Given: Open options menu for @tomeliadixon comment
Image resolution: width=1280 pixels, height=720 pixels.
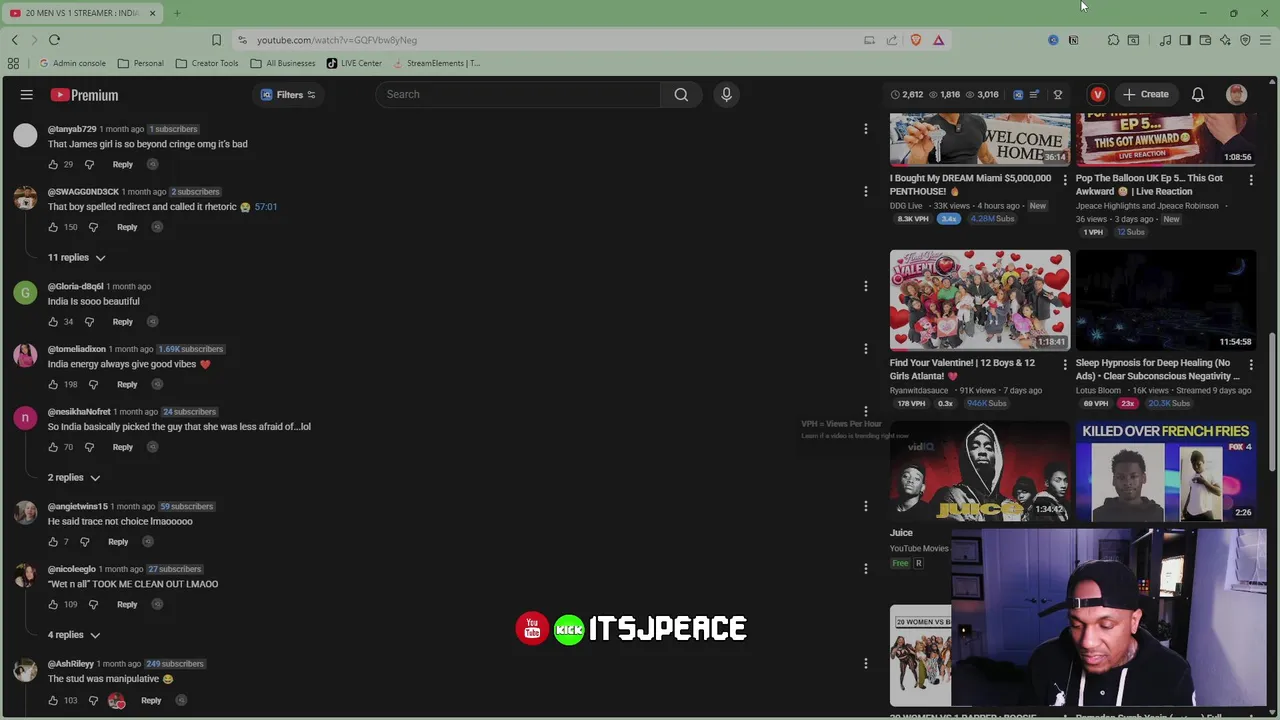Looking at the screenshot, I should coord(865,349).
